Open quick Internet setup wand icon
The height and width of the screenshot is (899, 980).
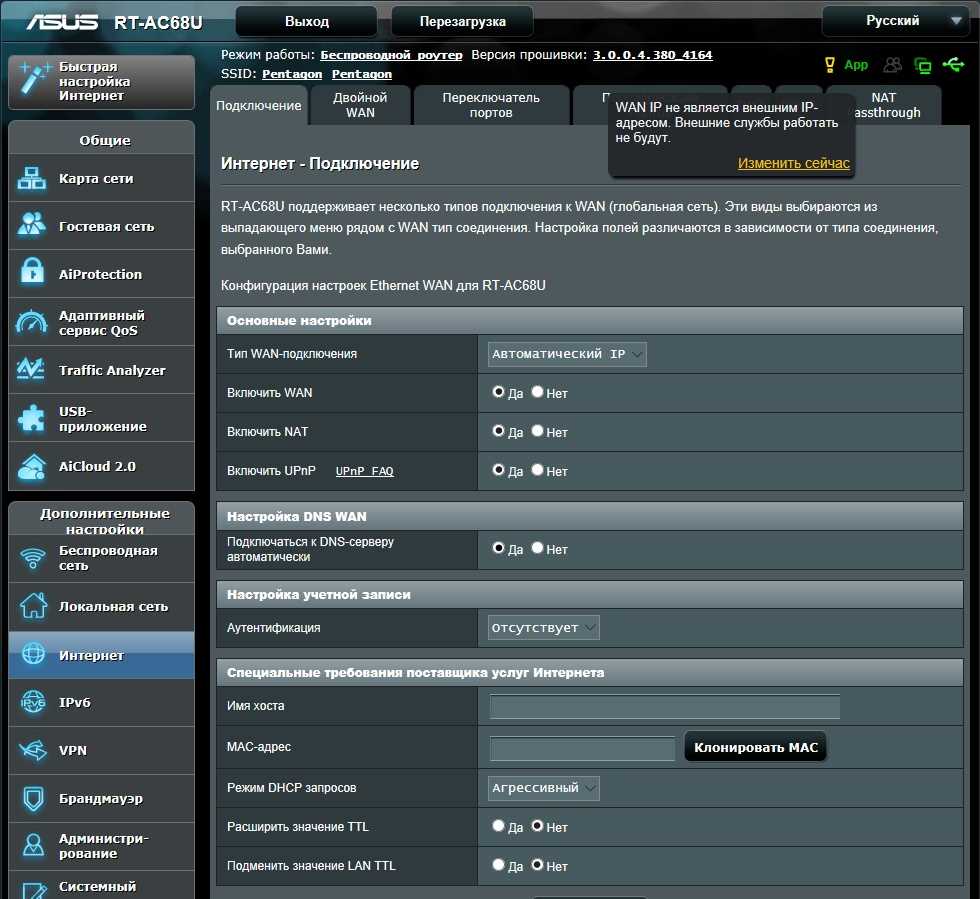tap(33, 79)
